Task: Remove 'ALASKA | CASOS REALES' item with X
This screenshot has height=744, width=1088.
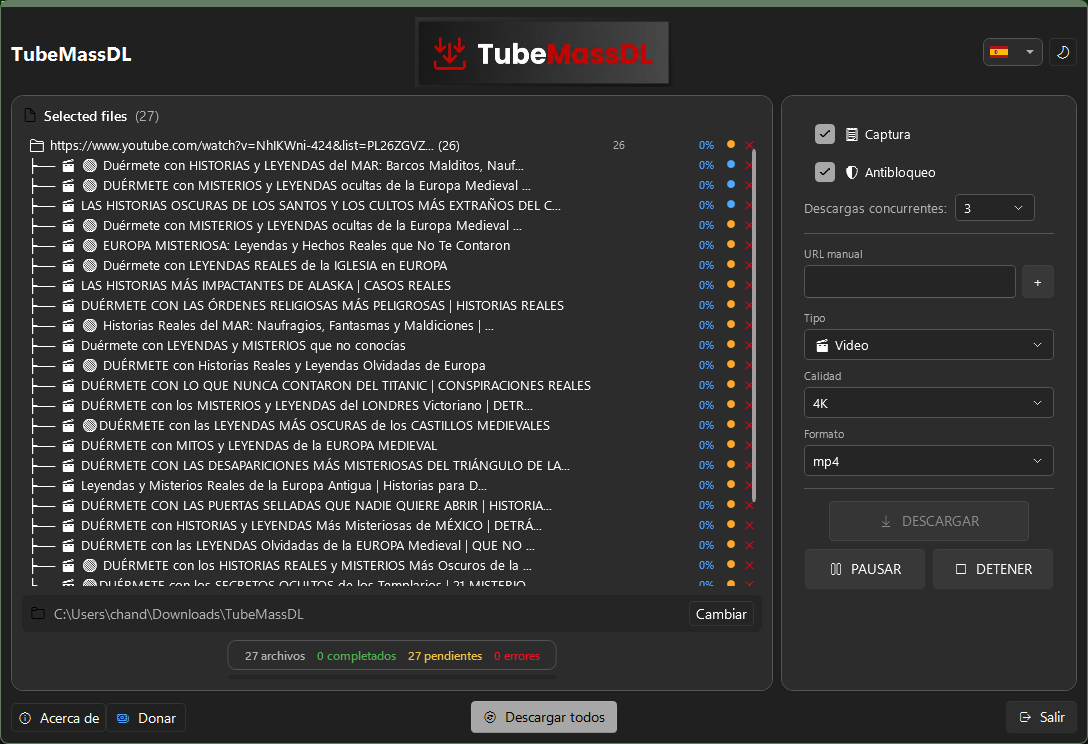Action: point(749,285)
